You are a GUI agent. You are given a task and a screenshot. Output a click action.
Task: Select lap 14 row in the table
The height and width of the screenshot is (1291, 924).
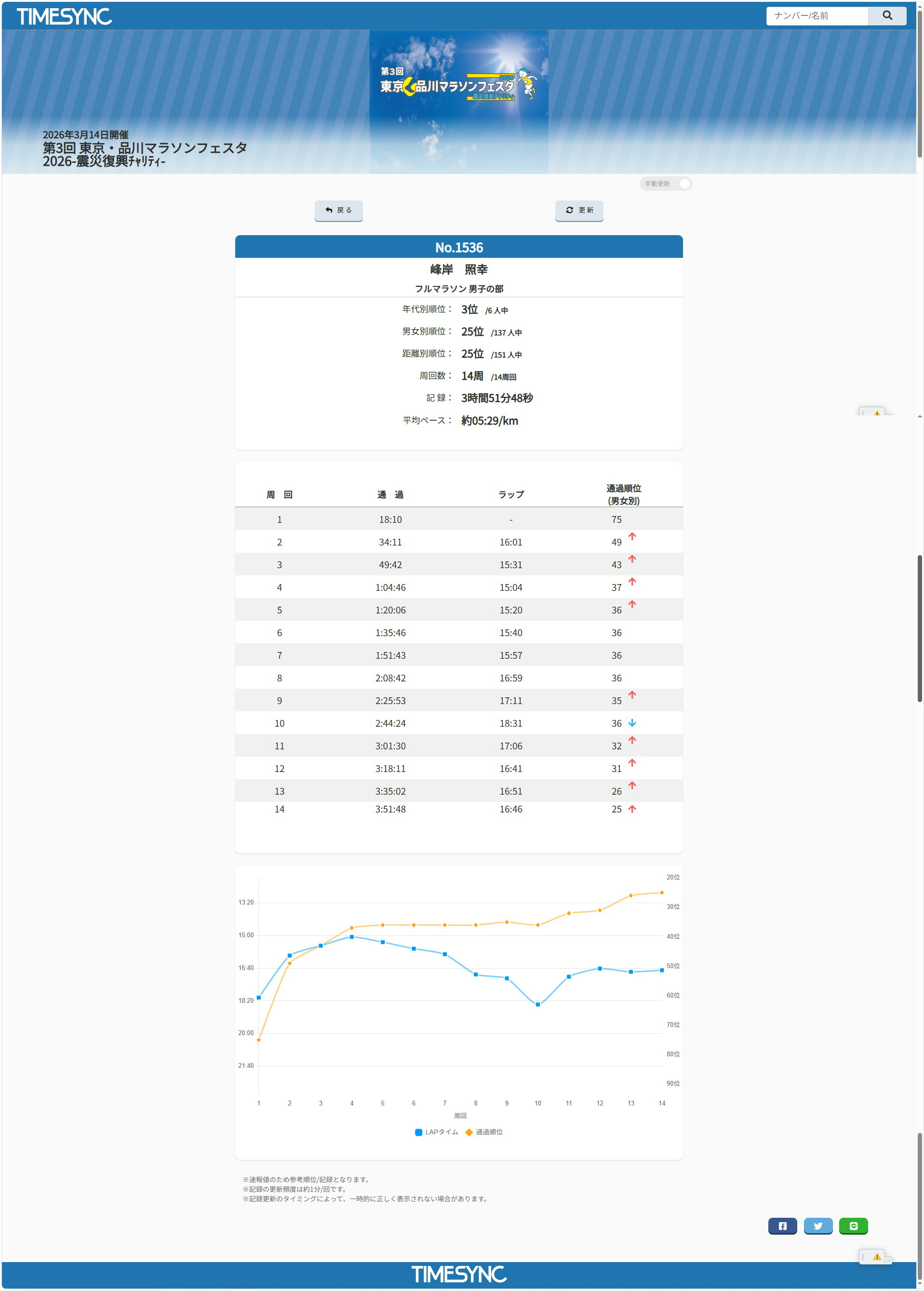point(458,809)
